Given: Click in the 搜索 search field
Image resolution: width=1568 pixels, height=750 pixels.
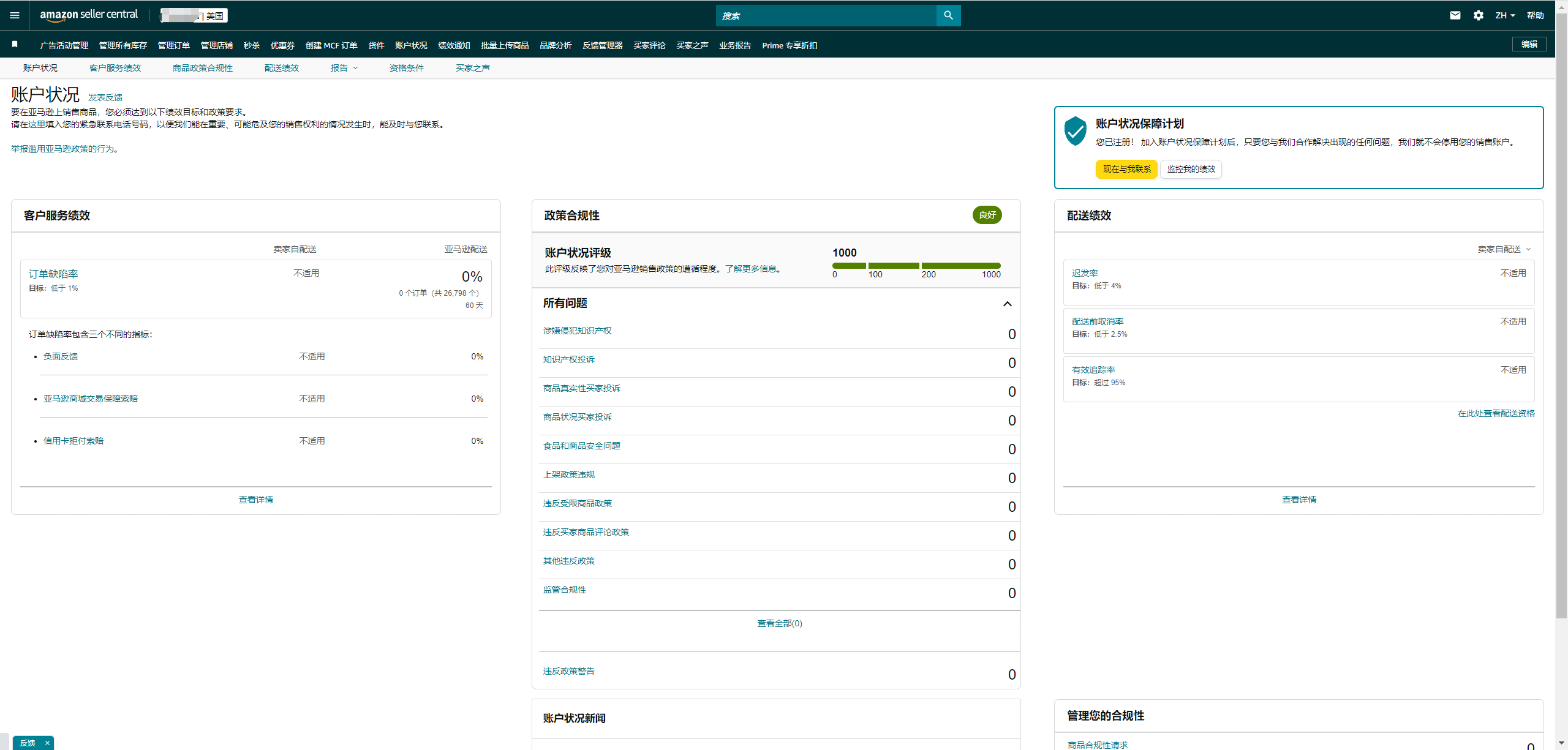Looking at the screenshot, I should click(x=826, y=15).
